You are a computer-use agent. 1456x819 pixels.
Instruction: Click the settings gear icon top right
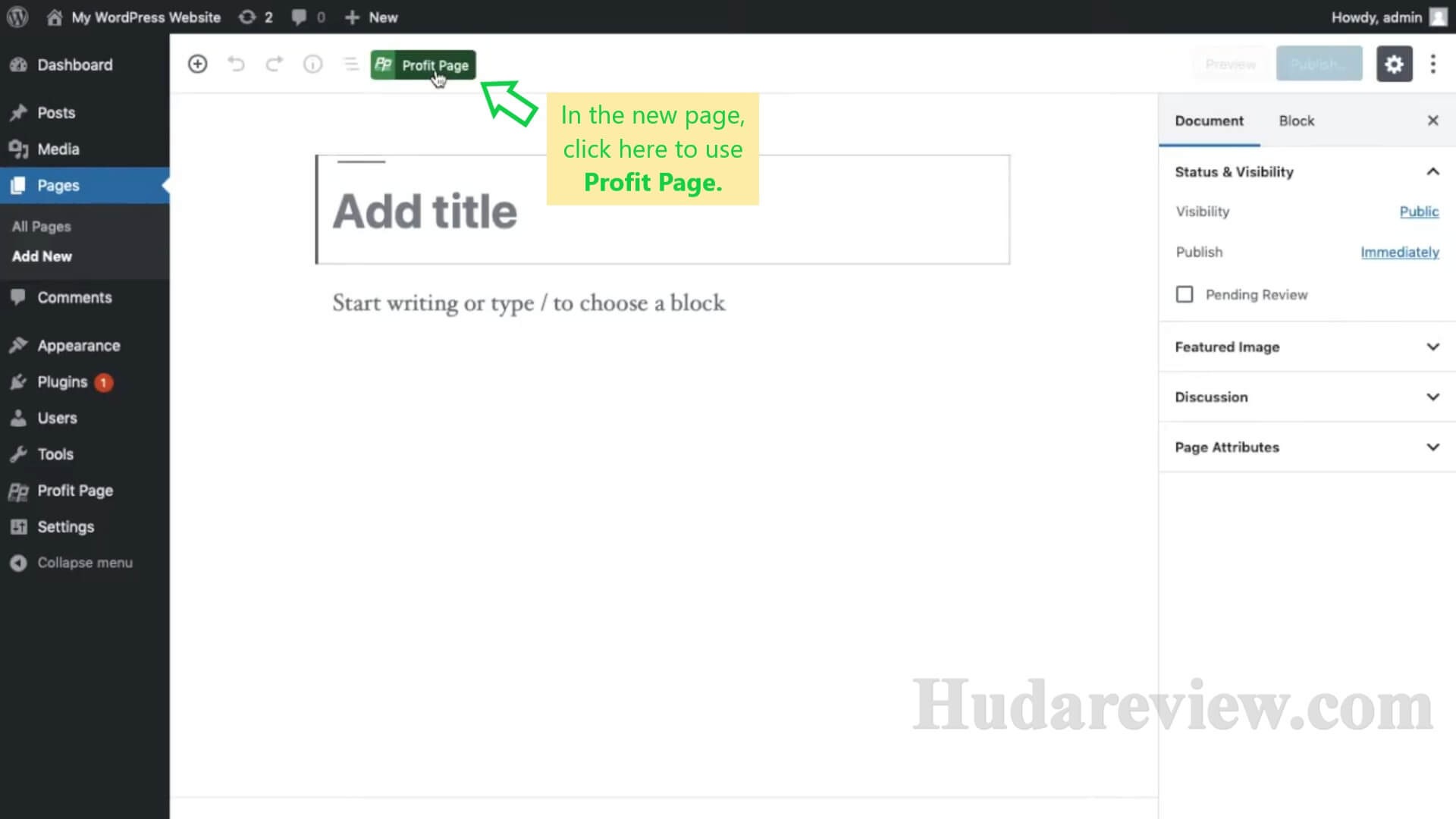(x=1394, y=64)
